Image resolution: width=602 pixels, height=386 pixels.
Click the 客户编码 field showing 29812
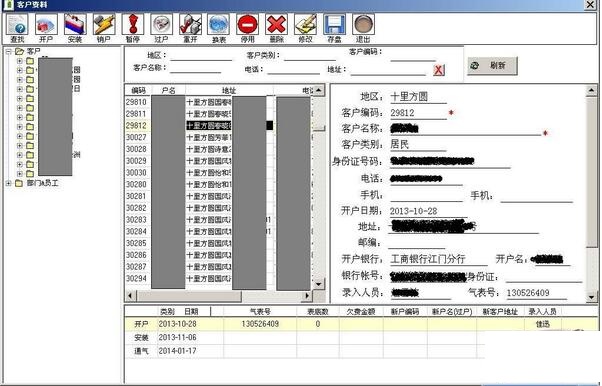[418, 113]
